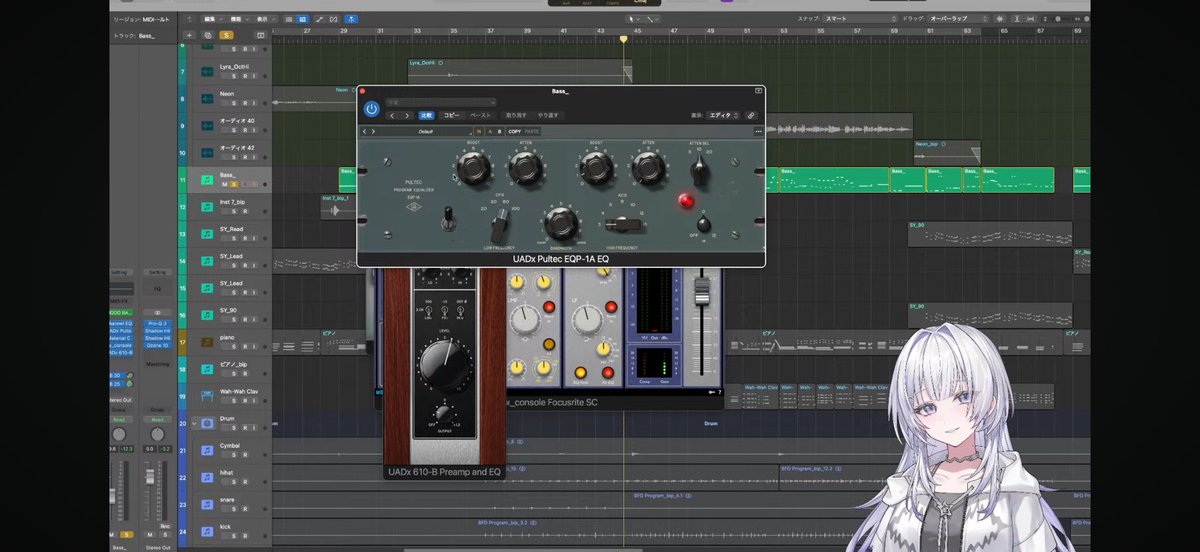Click the low frequency BOOST knob
Screen dimensions: 1200x552
(x=473, y=168)
